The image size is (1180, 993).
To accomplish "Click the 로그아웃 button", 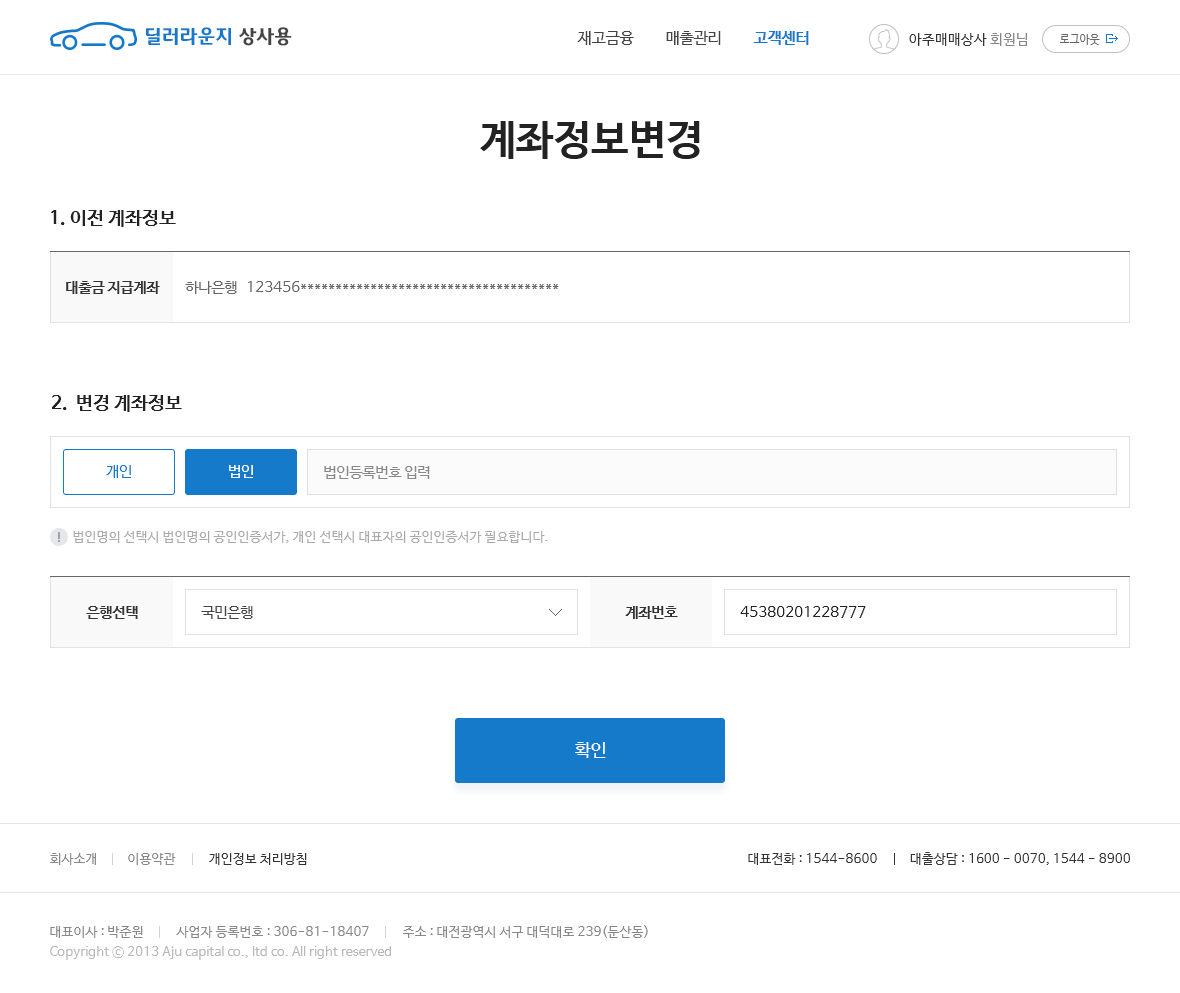I will click(x=1086, y=38).
